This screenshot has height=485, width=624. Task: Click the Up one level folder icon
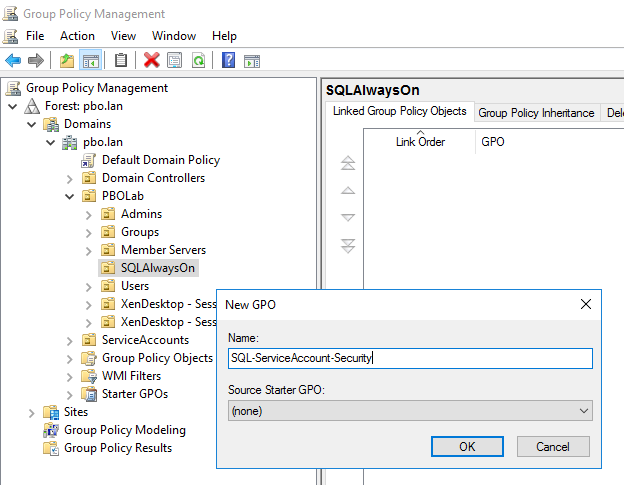point(67,61)
